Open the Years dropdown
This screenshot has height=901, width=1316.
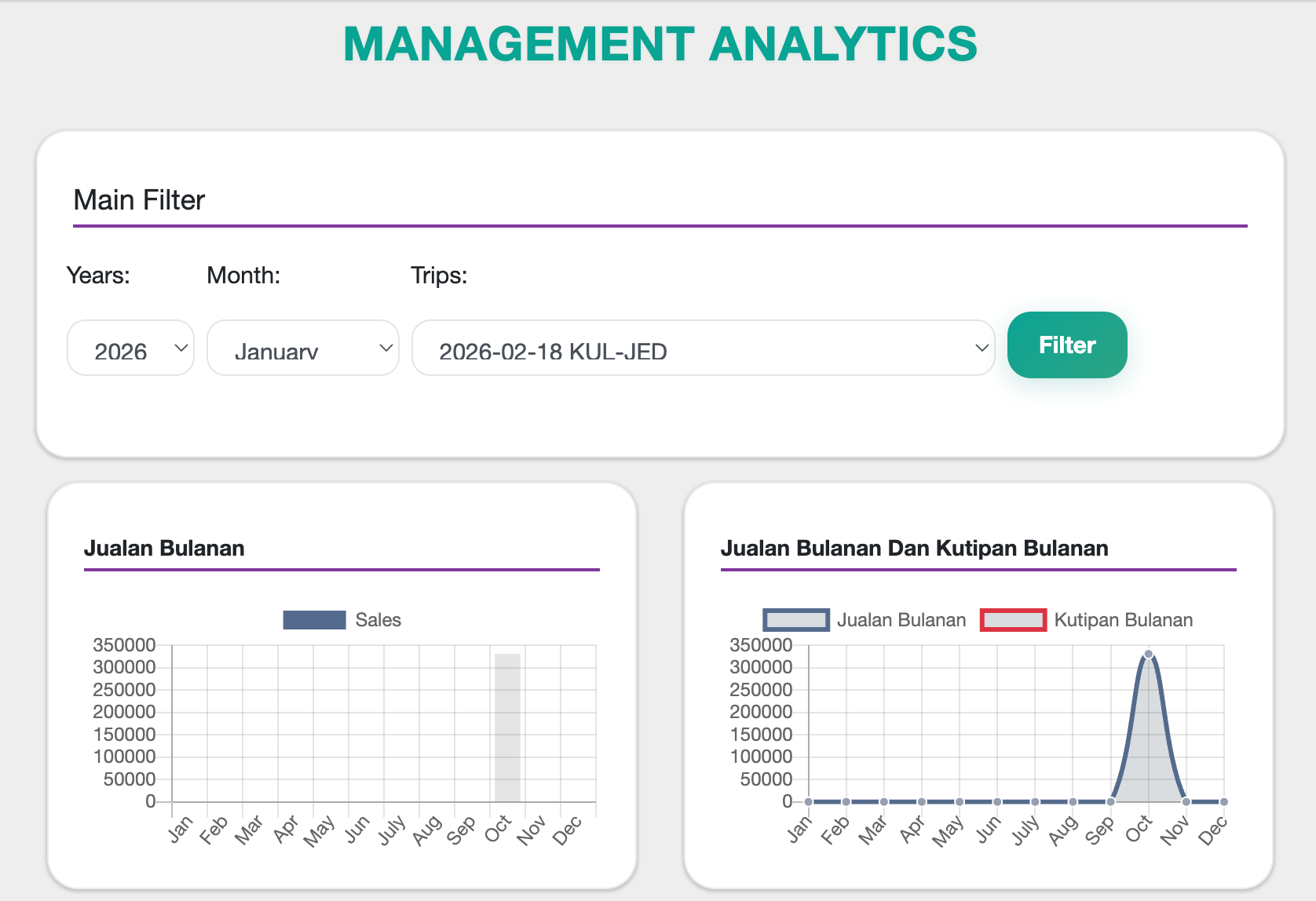coord(130,348)
